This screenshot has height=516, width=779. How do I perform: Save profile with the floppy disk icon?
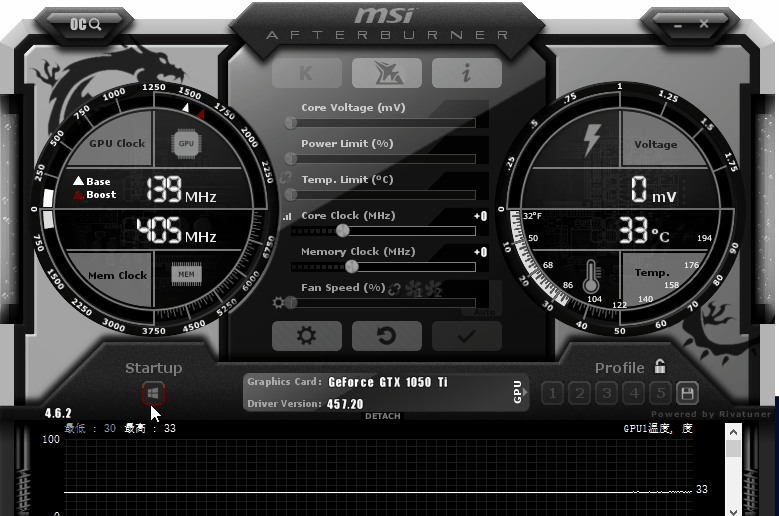coord(687,394)
